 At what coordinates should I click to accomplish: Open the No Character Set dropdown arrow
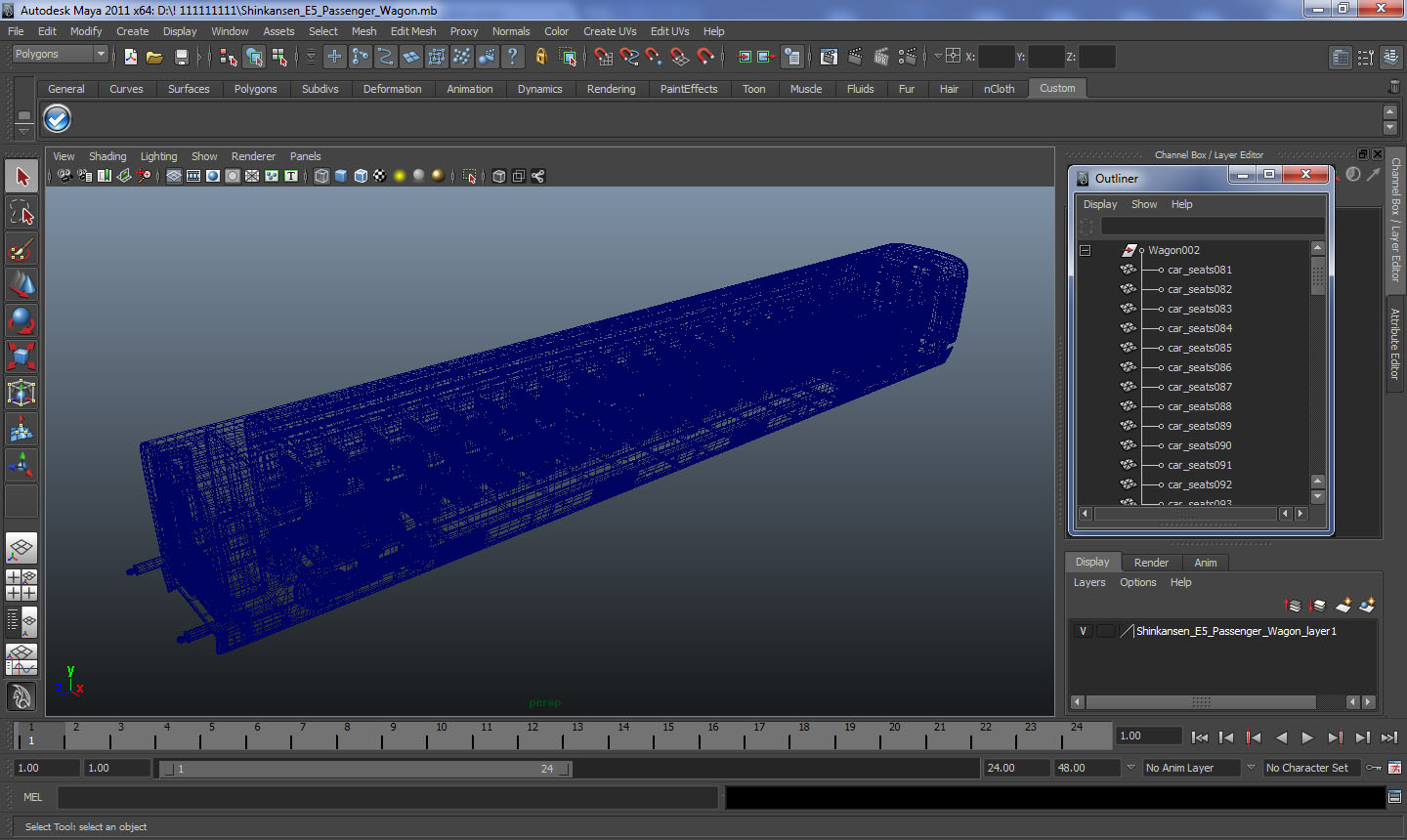tap(1251, 768)
